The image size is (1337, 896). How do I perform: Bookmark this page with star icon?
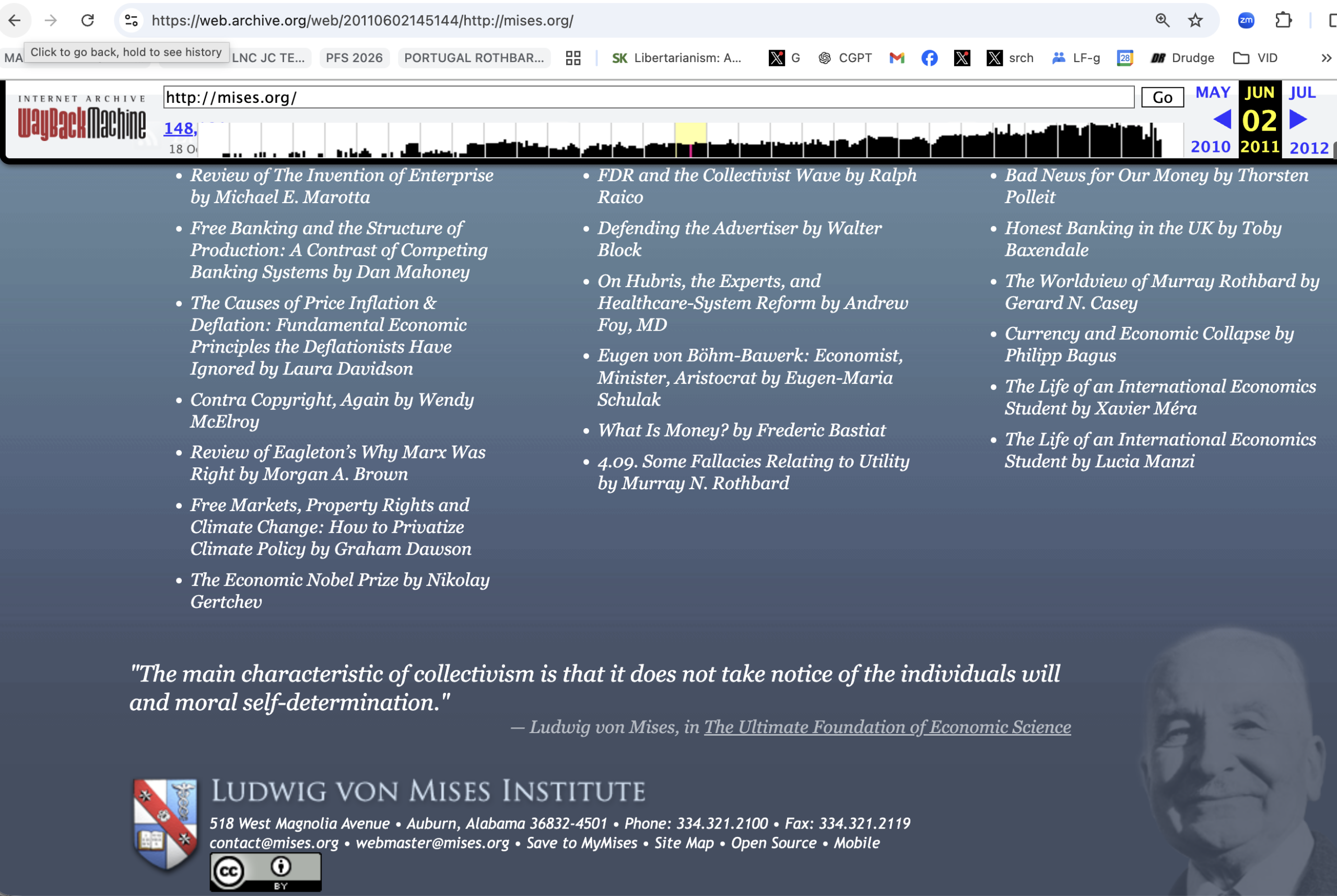pos(1195,20)
